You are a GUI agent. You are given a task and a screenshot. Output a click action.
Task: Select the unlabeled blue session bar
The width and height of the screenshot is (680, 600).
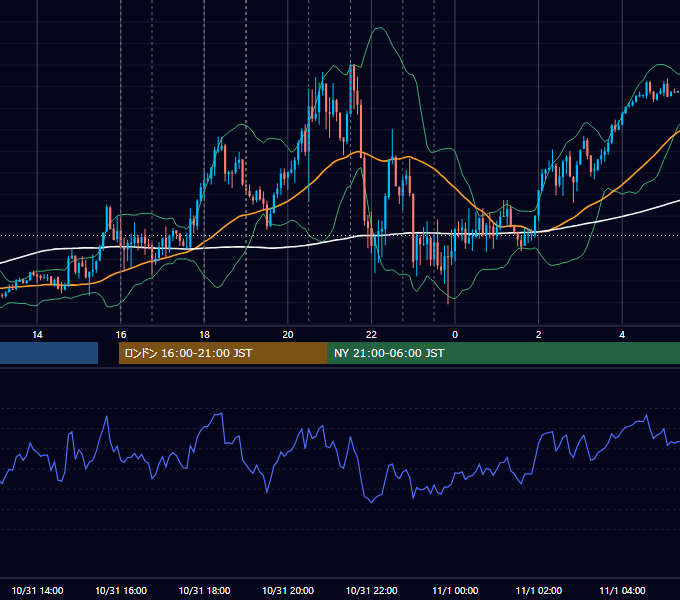pos(49,353)
